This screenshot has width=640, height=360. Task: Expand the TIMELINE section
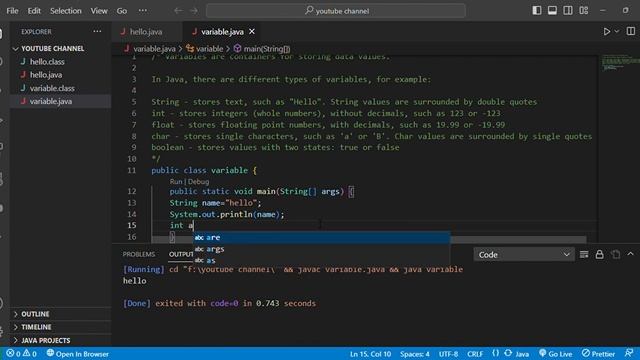coord(60,327)
